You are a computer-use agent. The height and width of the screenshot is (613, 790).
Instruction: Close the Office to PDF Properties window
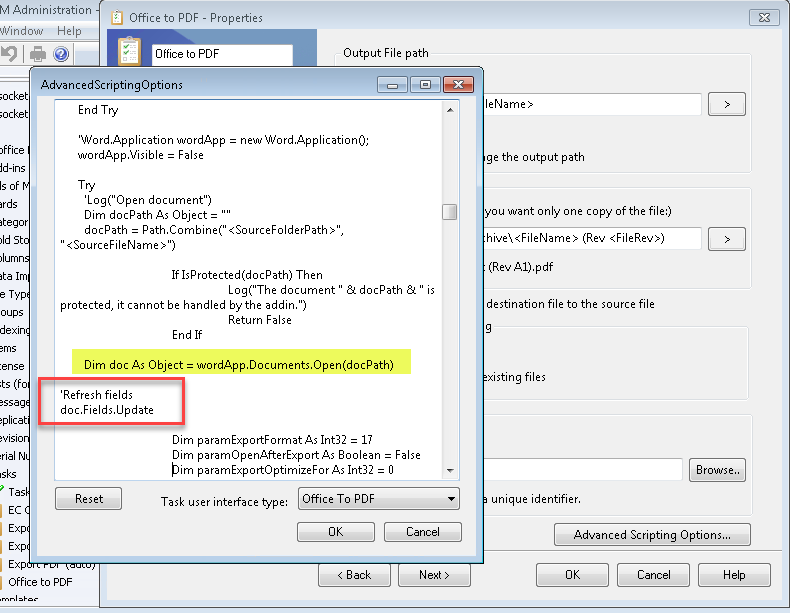click(x=764, y=18)
